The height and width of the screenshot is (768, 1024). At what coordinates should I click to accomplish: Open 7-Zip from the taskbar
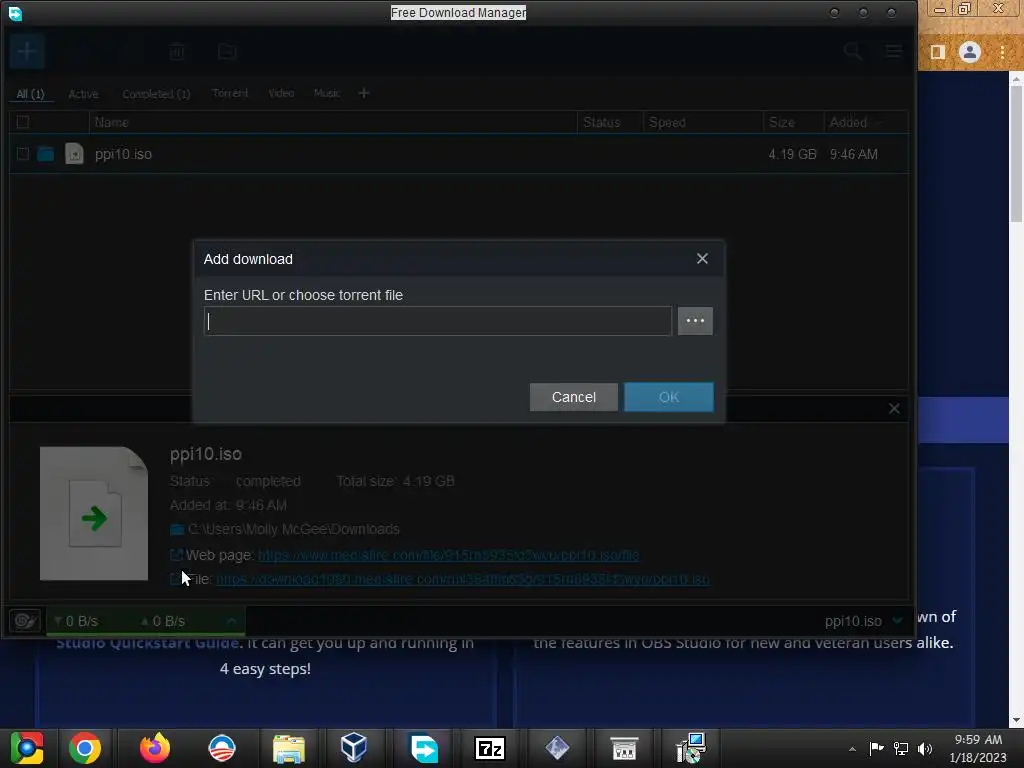pyautogui.click(x=490, y=748)
